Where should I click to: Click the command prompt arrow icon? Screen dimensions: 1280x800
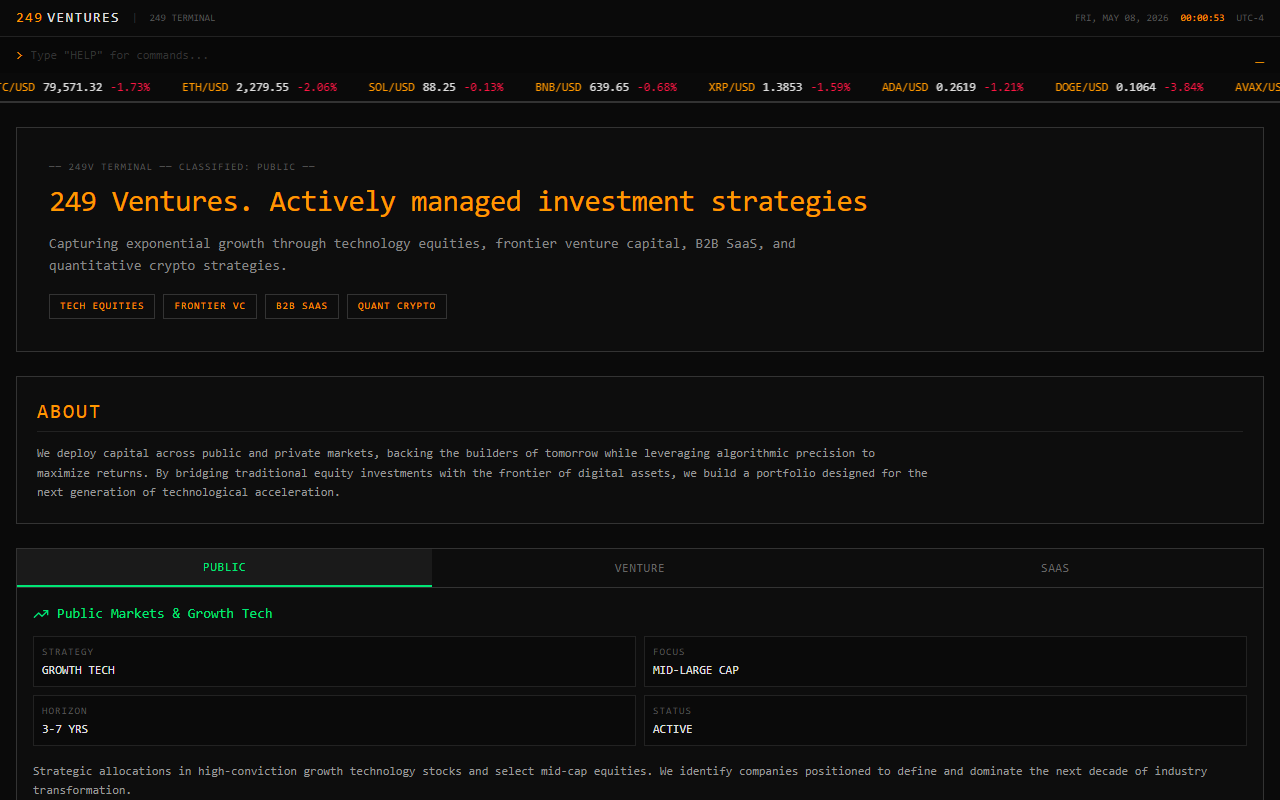pos(20,55)
